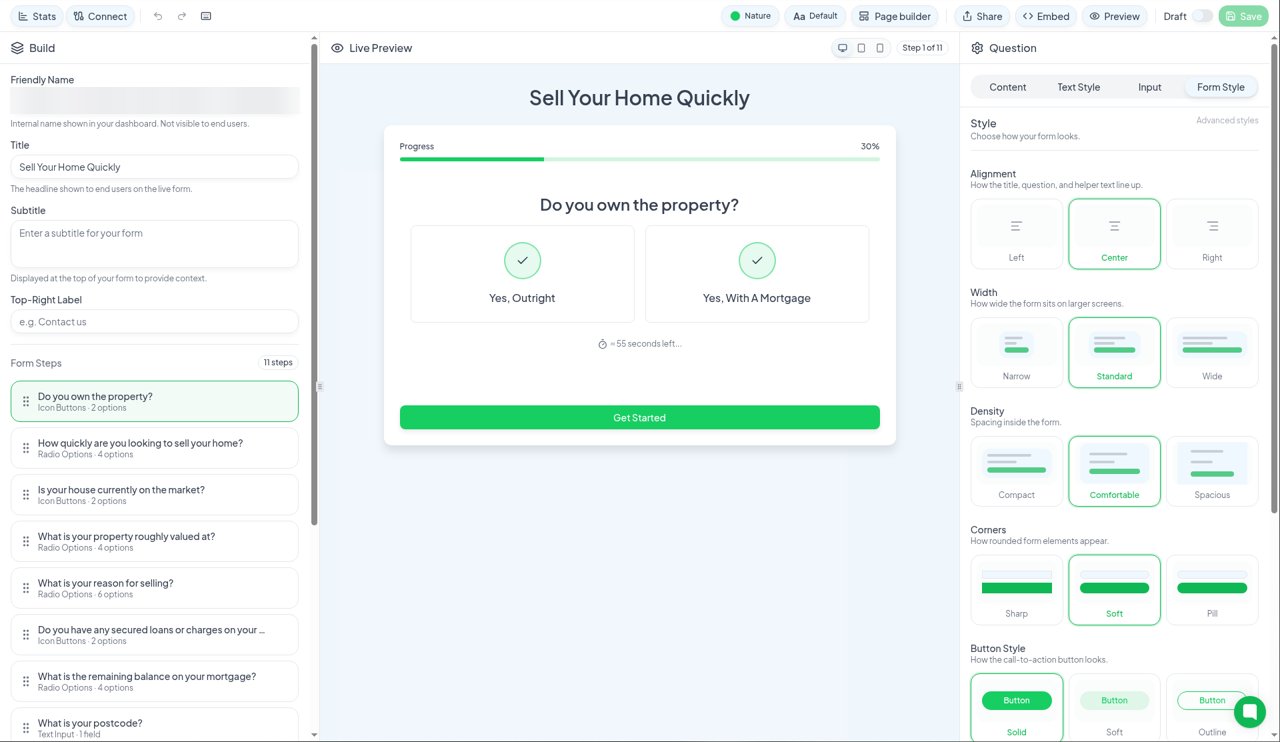Click the checkmark icon above 'Yes, With A Mortgage'
1280x742 pixels.
click(757, 261)
